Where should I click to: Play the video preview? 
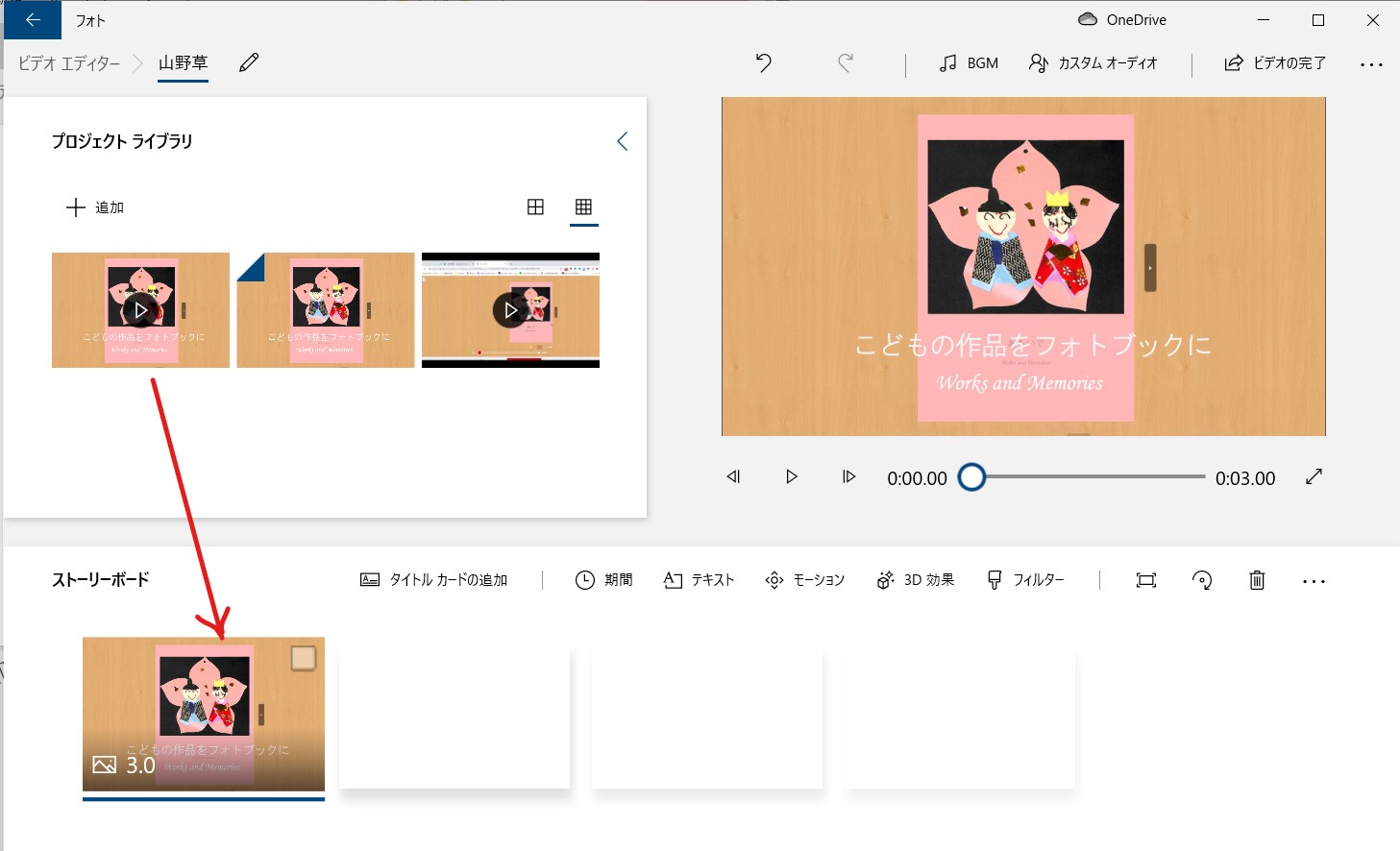tap(791, 477)
